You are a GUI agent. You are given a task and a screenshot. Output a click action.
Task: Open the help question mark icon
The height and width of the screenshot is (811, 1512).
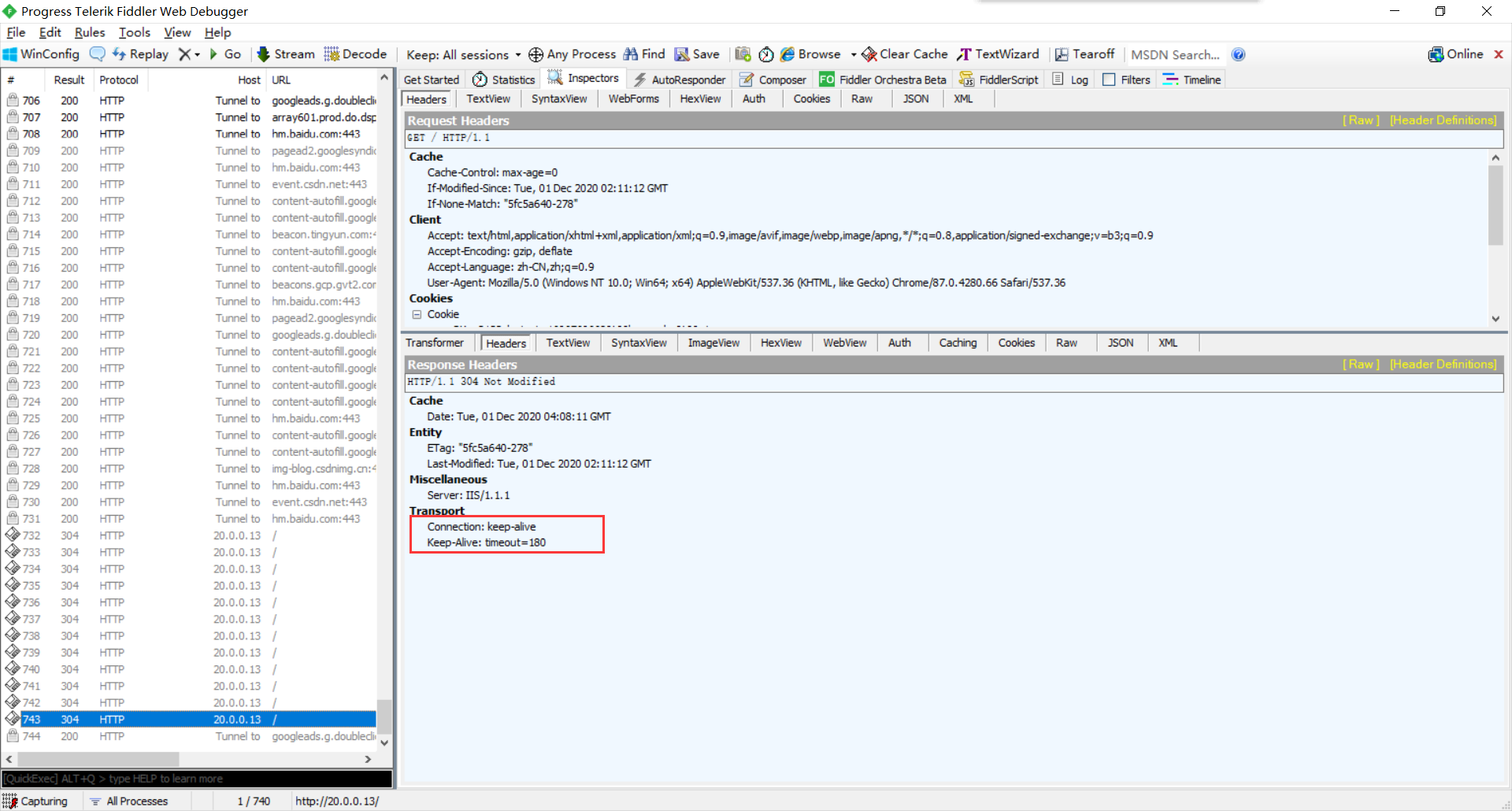(x=1239, y=54)
